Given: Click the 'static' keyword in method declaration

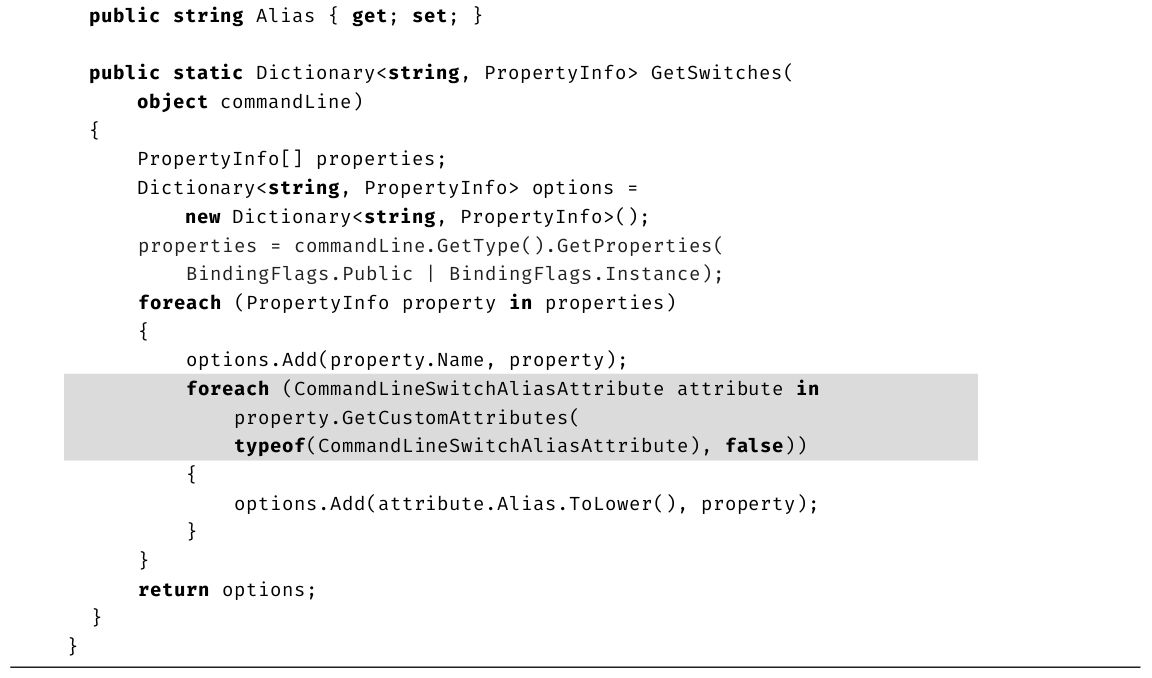Looking at the screenshot, I should pyautogui.click(x=208, y=73).
